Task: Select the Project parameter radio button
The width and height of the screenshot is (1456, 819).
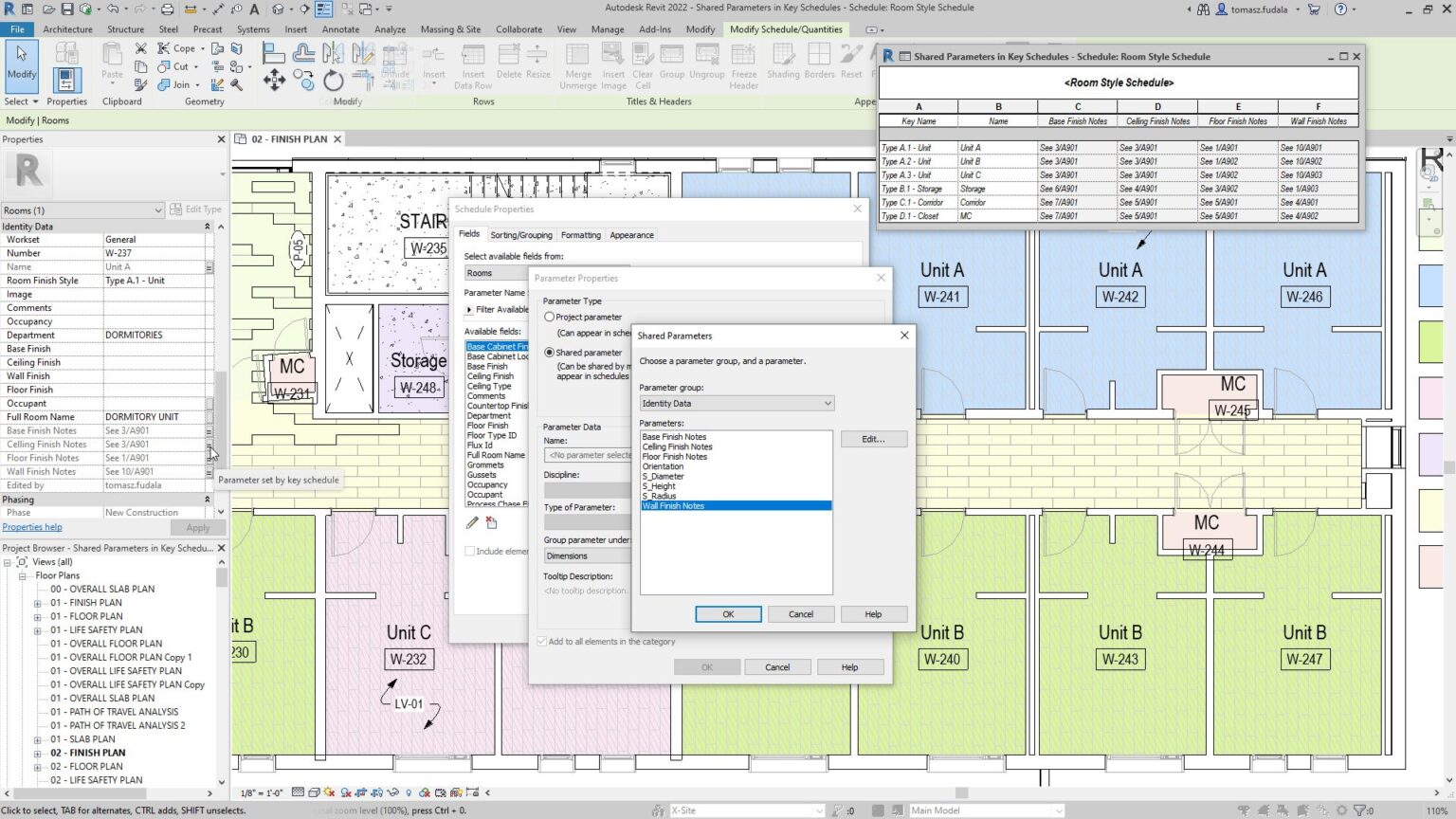Action: [x=550, y=317]
